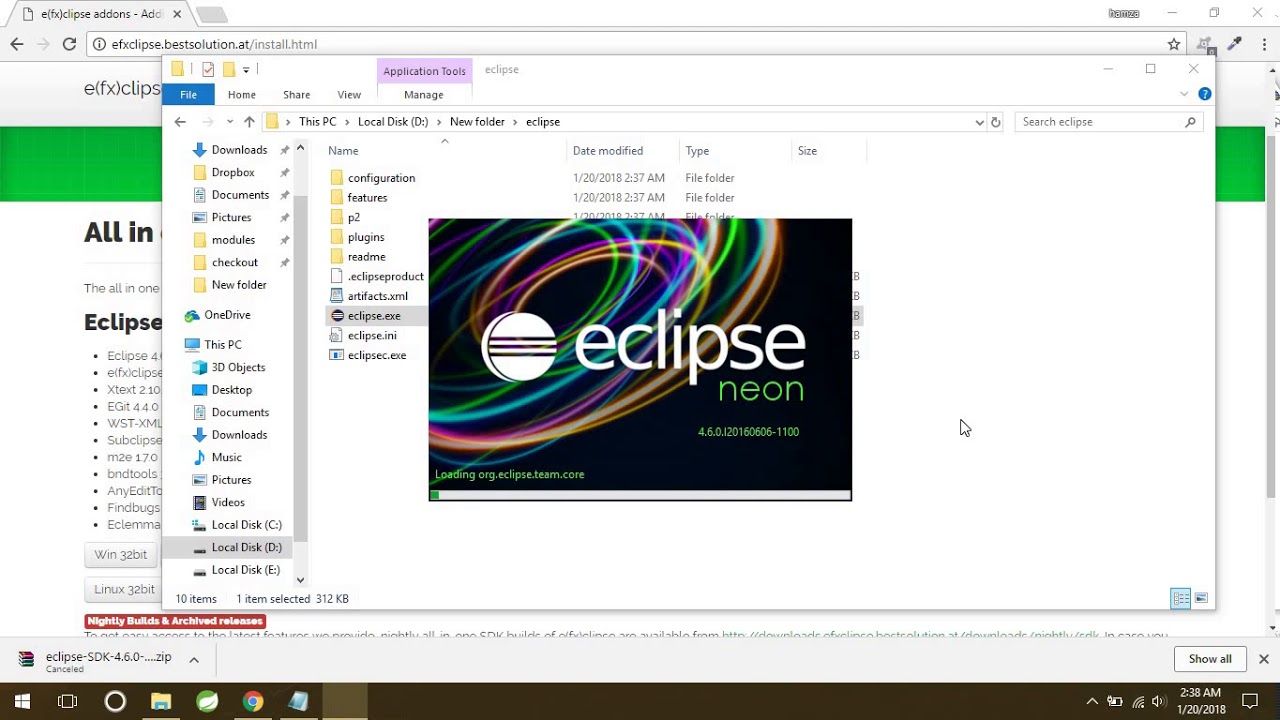Open the configuration folder
The height and width of the screenshot is (720, 1280).
[x=381, y=178]
